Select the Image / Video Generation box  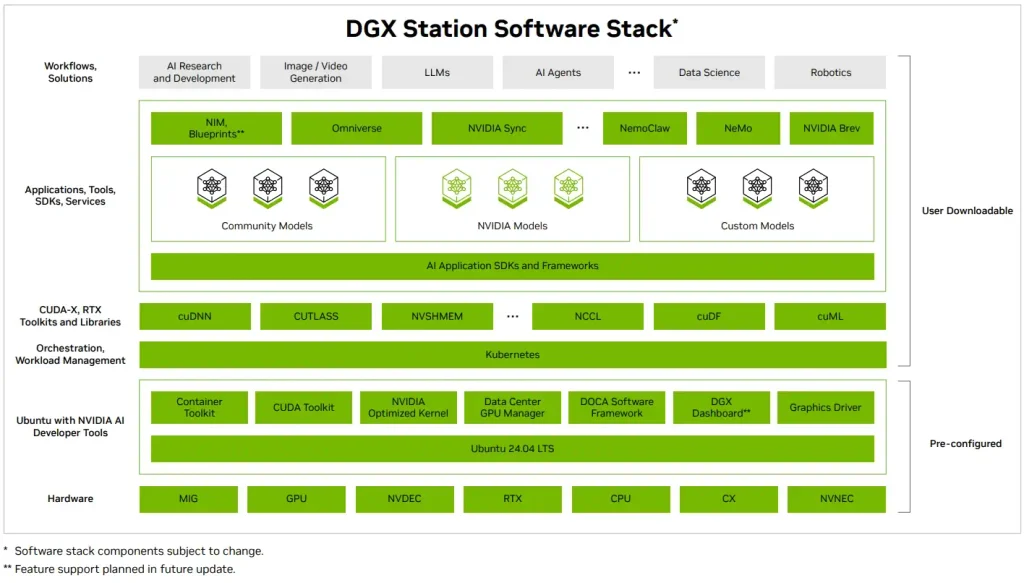coord(316,72)
